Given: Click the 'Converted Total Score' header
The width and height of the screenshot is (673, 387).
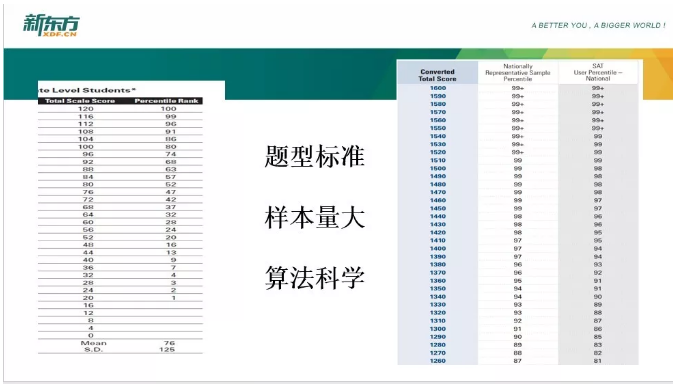Looking at the screenshot, I should coord(437,75).
